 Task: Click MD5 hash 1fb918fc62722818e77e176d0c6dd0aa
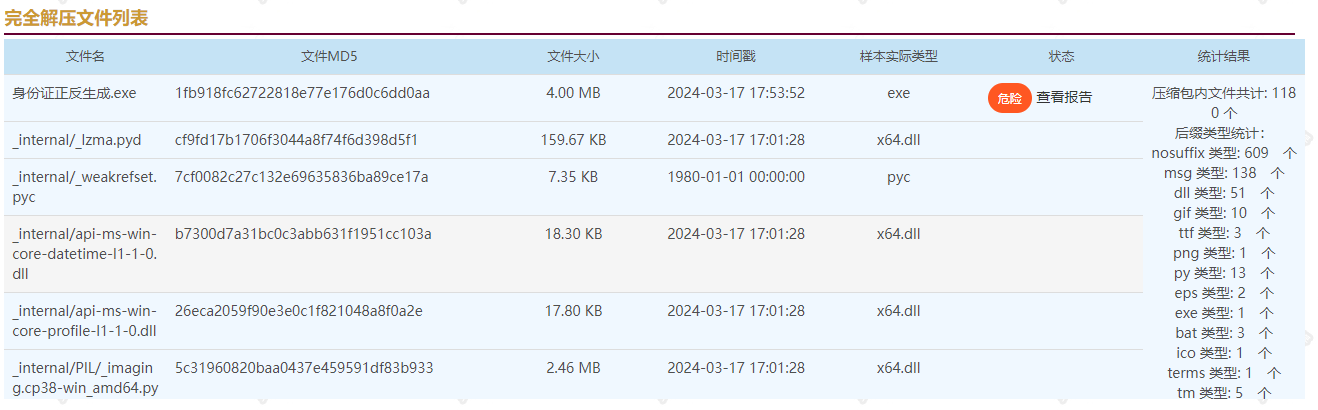tap(302, 93)
